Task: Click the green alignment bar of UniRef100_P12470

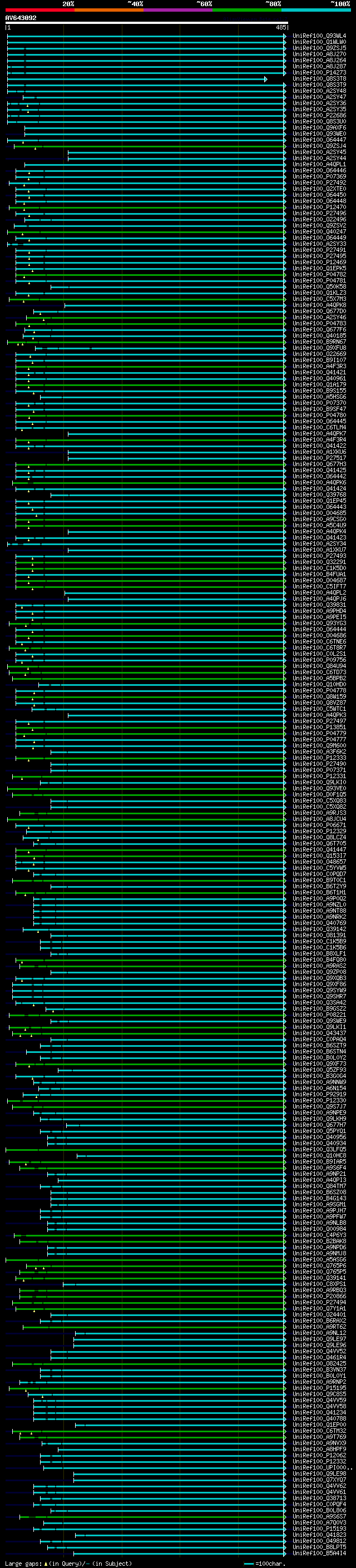Action: [147, 207]
